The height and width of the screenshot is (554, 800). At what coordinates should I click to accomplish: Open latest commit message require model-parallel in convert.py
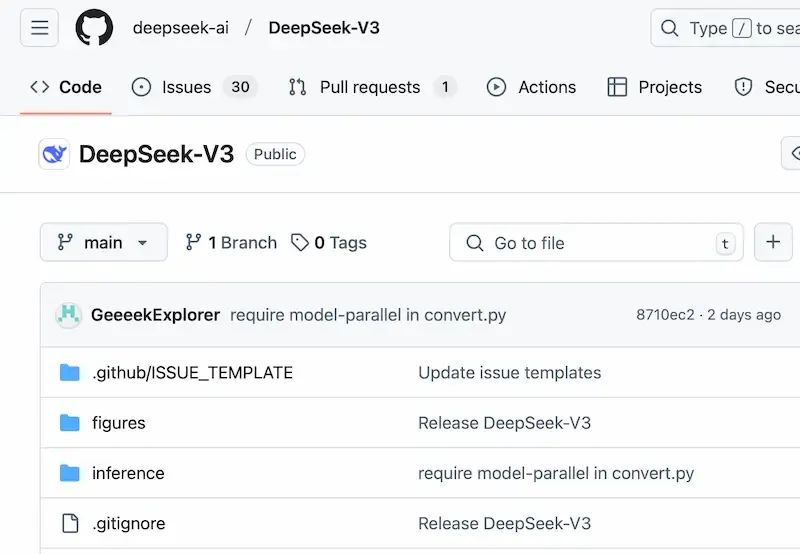(x=368, y=315)
